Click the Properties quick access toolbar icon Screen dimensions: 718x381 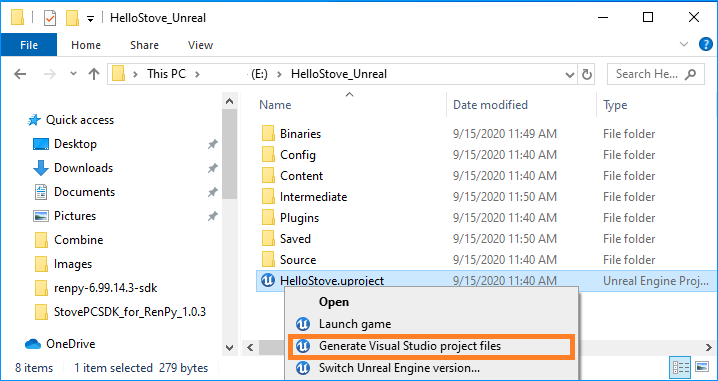(50, 18)
